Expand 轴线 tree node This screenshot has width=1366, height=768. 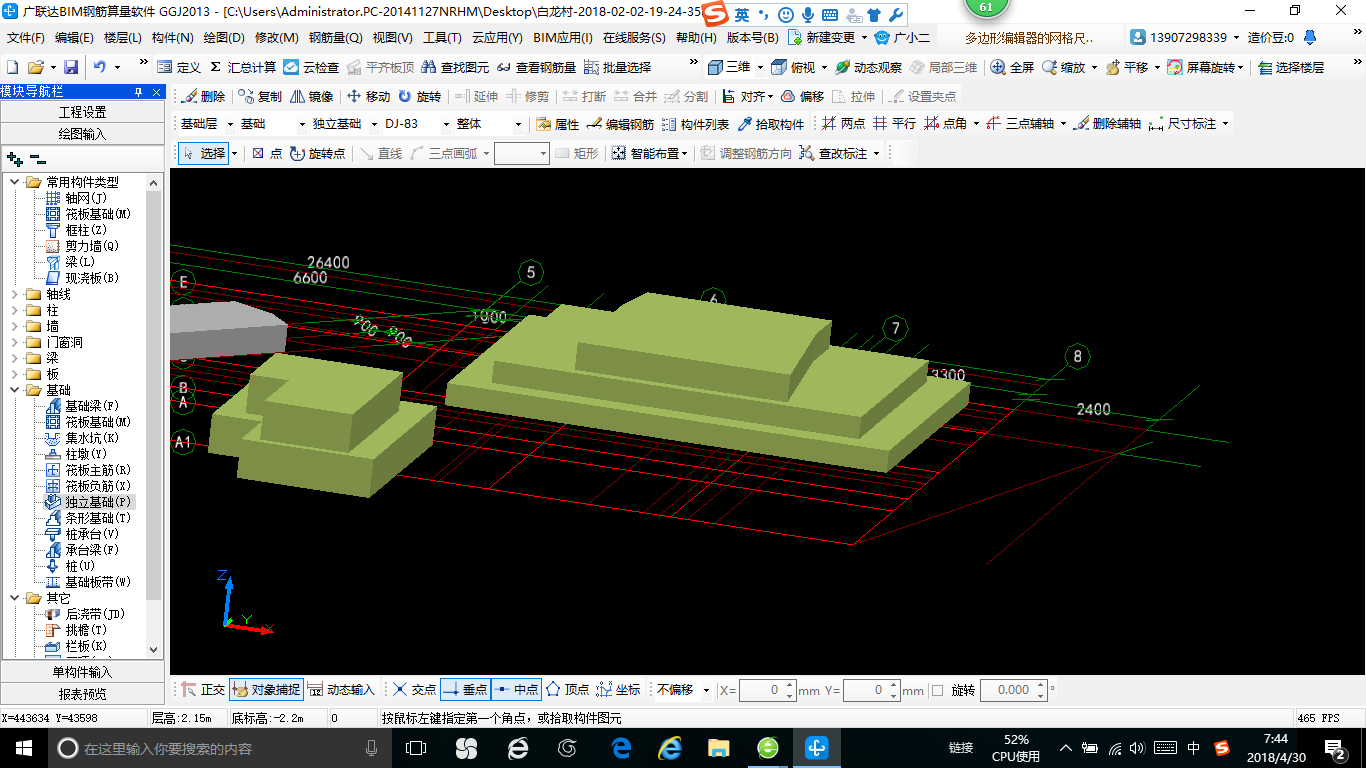coord(15,294)
